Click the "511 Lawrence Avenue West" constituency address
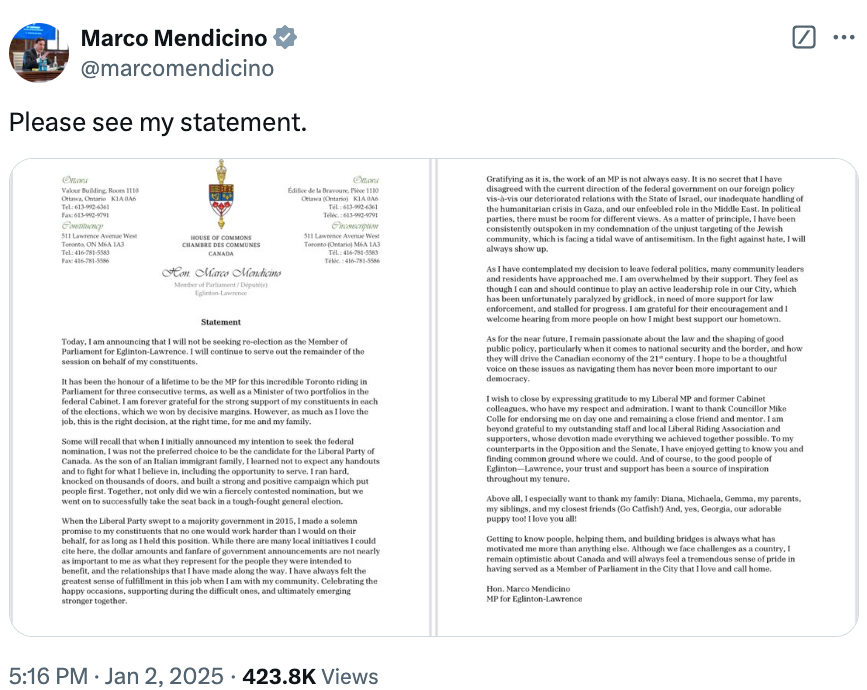Image resolution: width=867 pixels, height=690 pixels. click(x=99, y=236)
